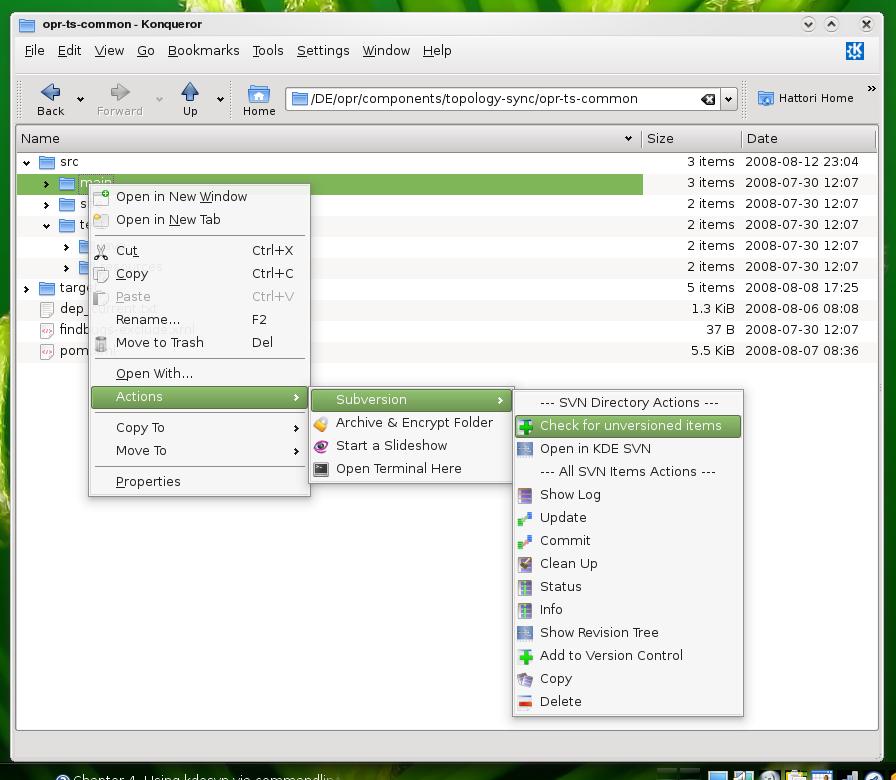Open the View menu
This screenshot has width=896, height=780.
(x=109, y=51)
